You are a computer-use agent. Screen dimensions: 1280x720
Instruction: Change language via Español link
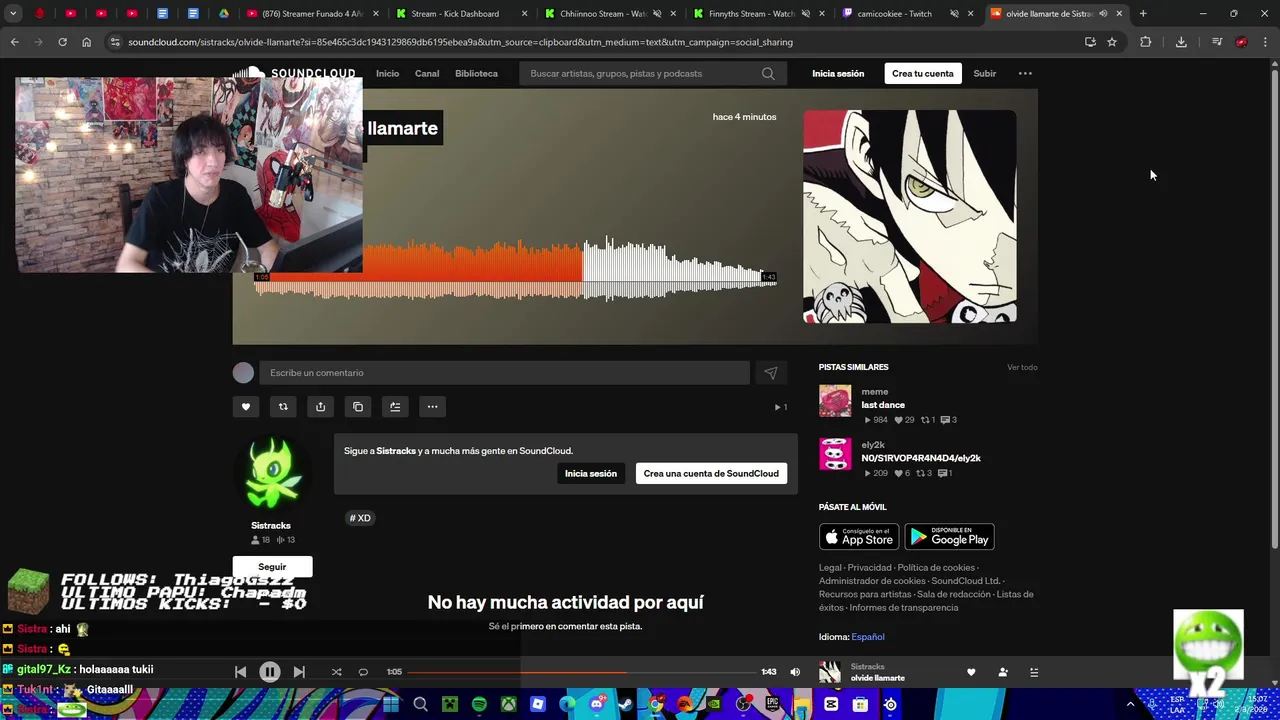(868, 637)
